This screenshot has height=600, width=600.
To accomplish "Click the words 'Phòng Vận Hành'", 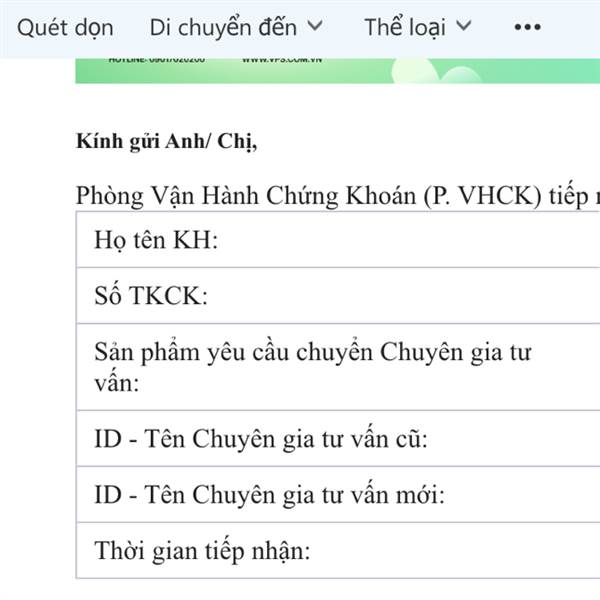I will point(168,196).
